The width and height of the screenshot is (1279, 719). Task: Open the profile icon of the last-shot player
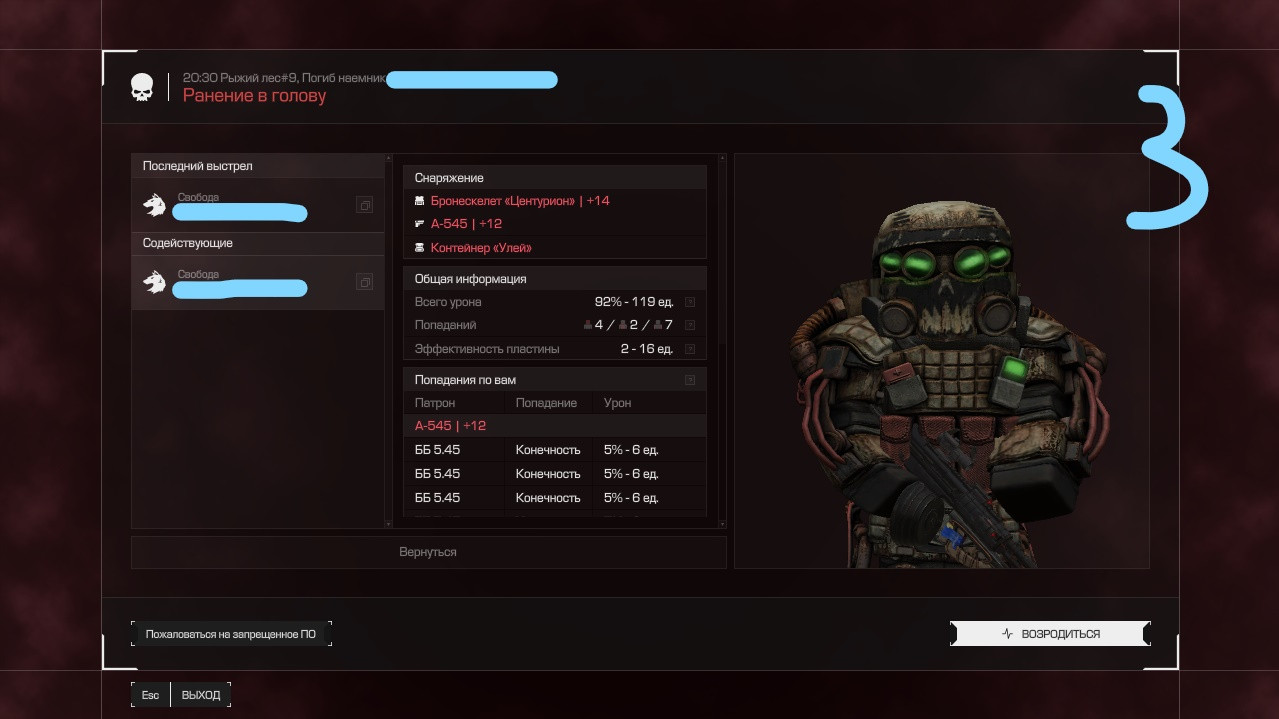[x=365, y=205]
